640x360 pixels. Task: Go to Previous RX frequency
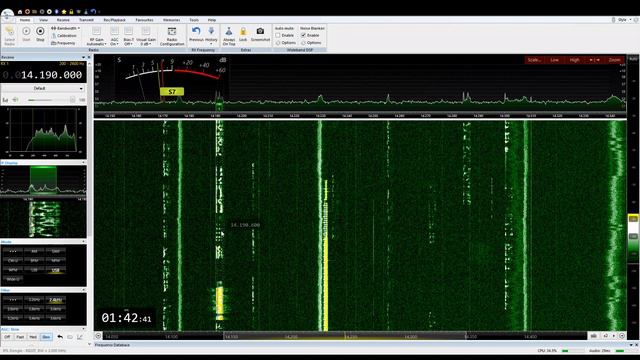click(196, 34)
